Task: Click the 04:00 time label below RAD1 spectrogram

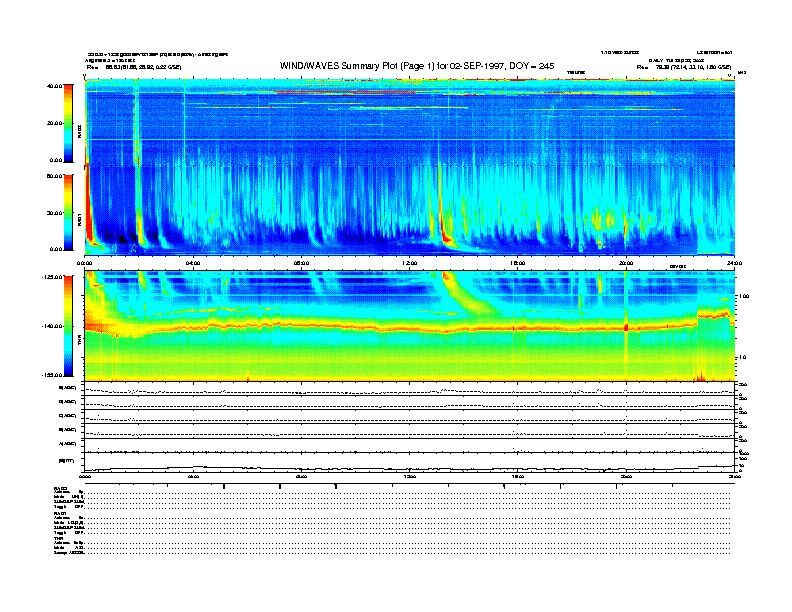Action: tap(193, 263)
